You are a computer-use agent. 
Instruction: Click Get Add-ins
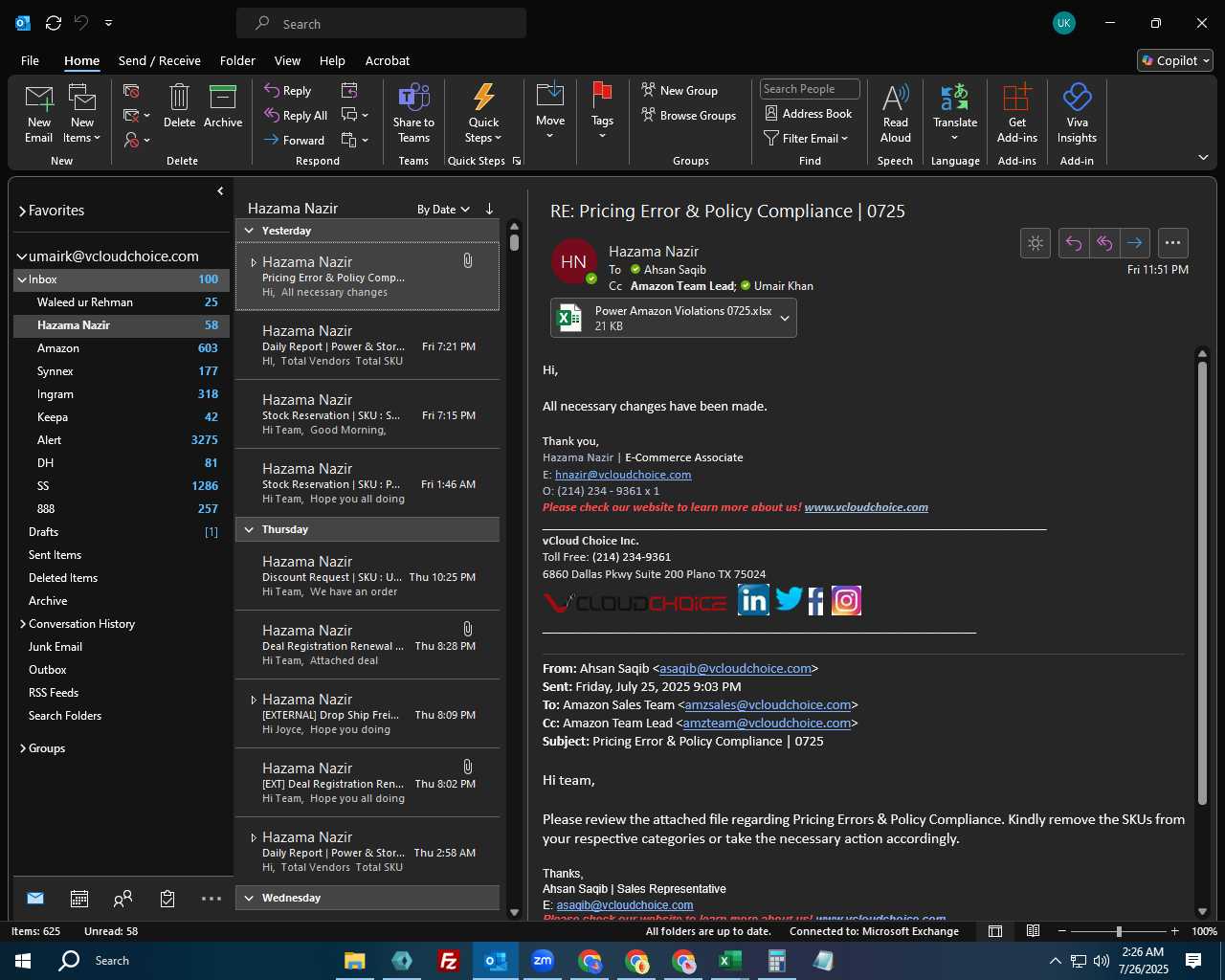coord(1017,114)
